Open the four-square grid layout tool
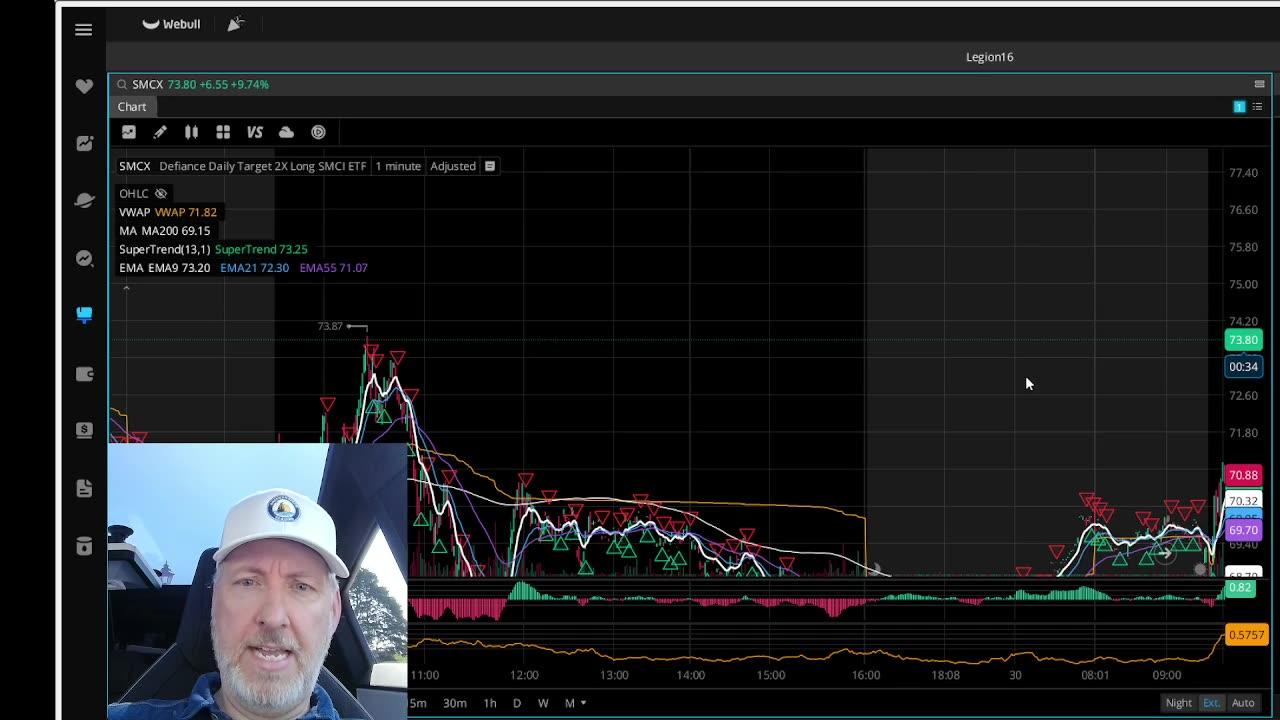Viewport: 1280px width, 720px height. [x=223, y=132]
